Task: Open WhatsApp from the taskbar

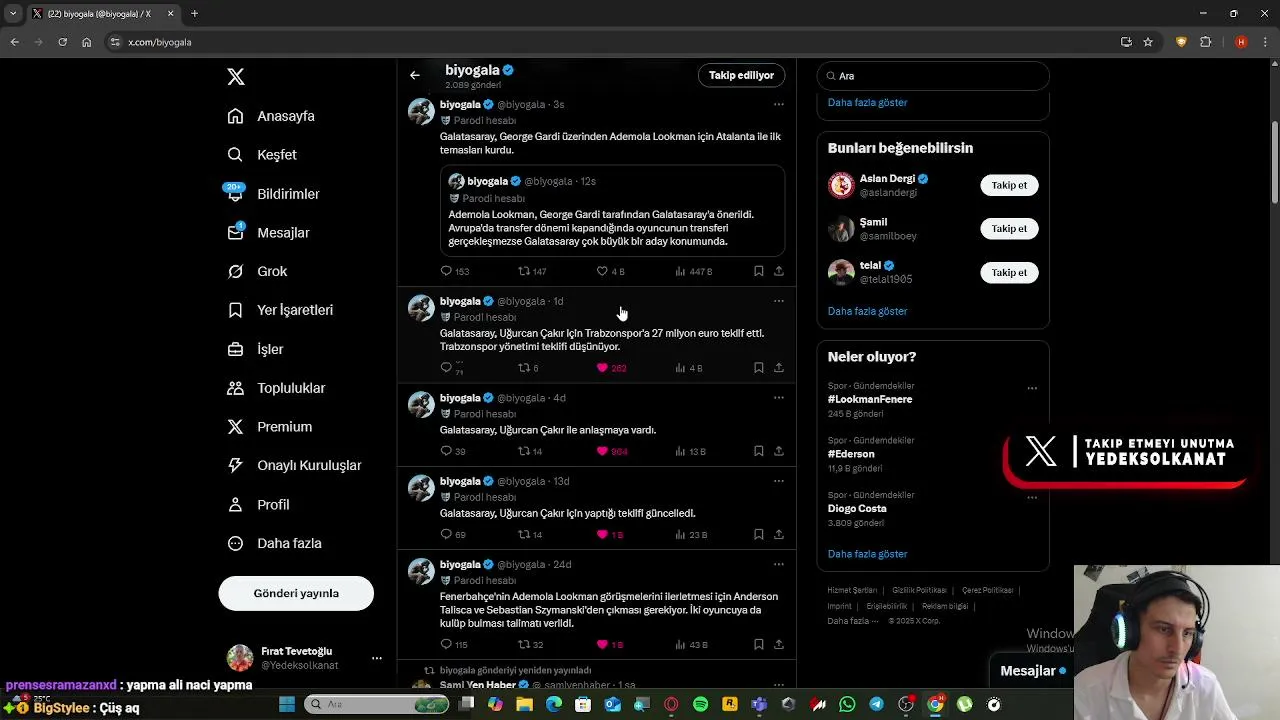Action: click(847, 705)
